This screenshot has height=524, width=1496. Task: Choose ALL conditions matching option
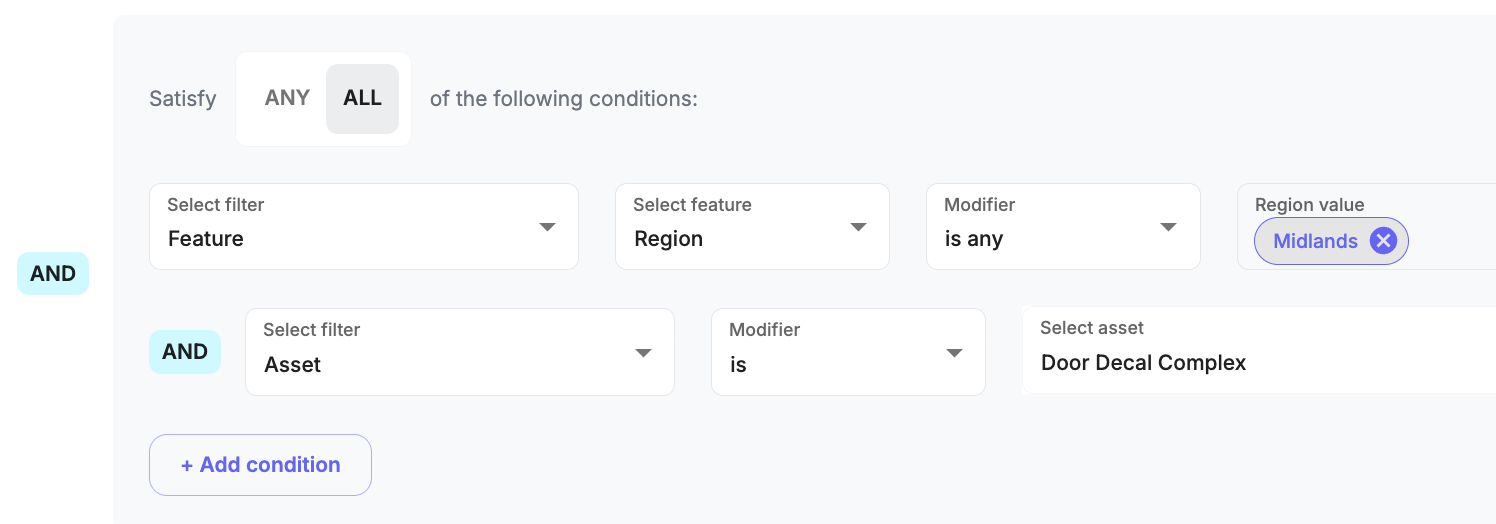point(362,98)
